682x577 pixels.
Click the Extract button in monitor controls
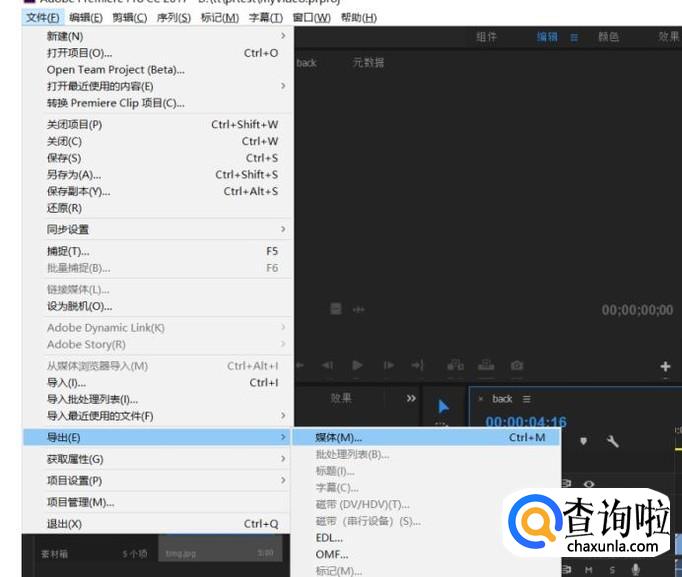pyautogui.click(x=486, y=365)
